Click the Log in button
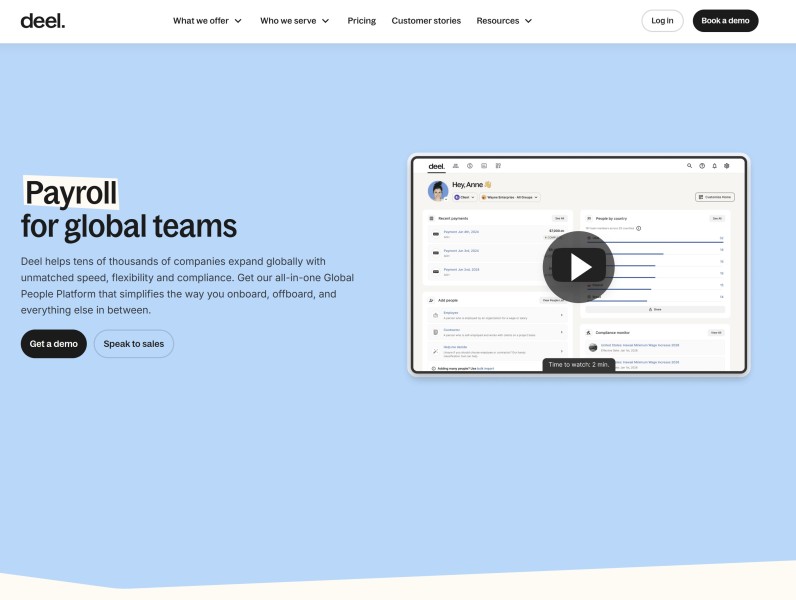 pos(662,21)
